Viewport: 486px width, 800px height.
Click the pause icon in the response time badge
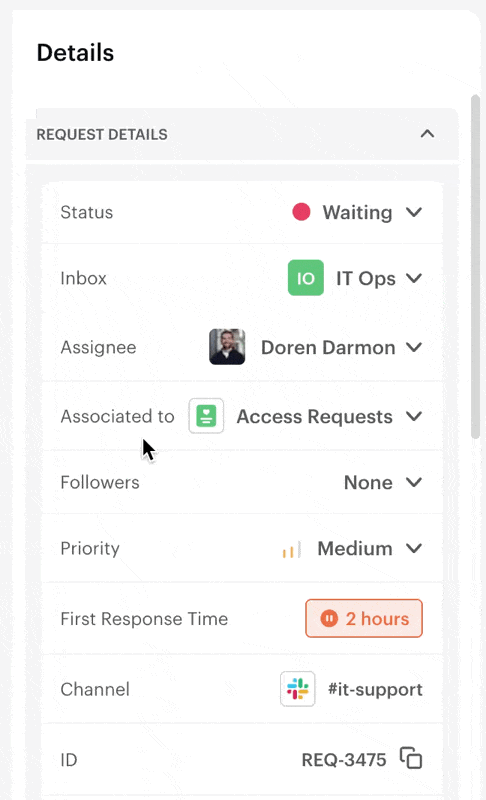329,618
